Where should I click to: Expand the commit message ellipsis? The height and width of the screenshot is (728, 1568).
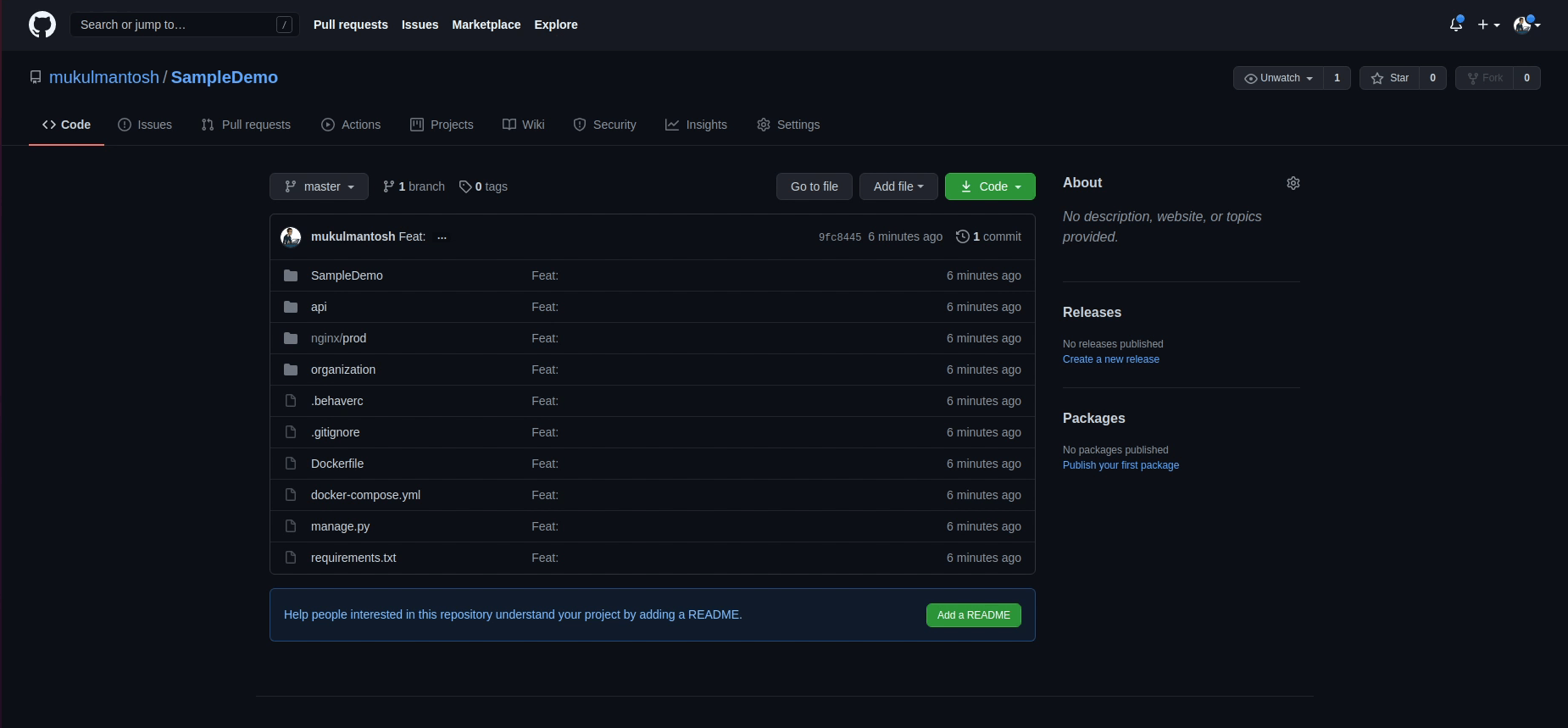tap(442, 237)
